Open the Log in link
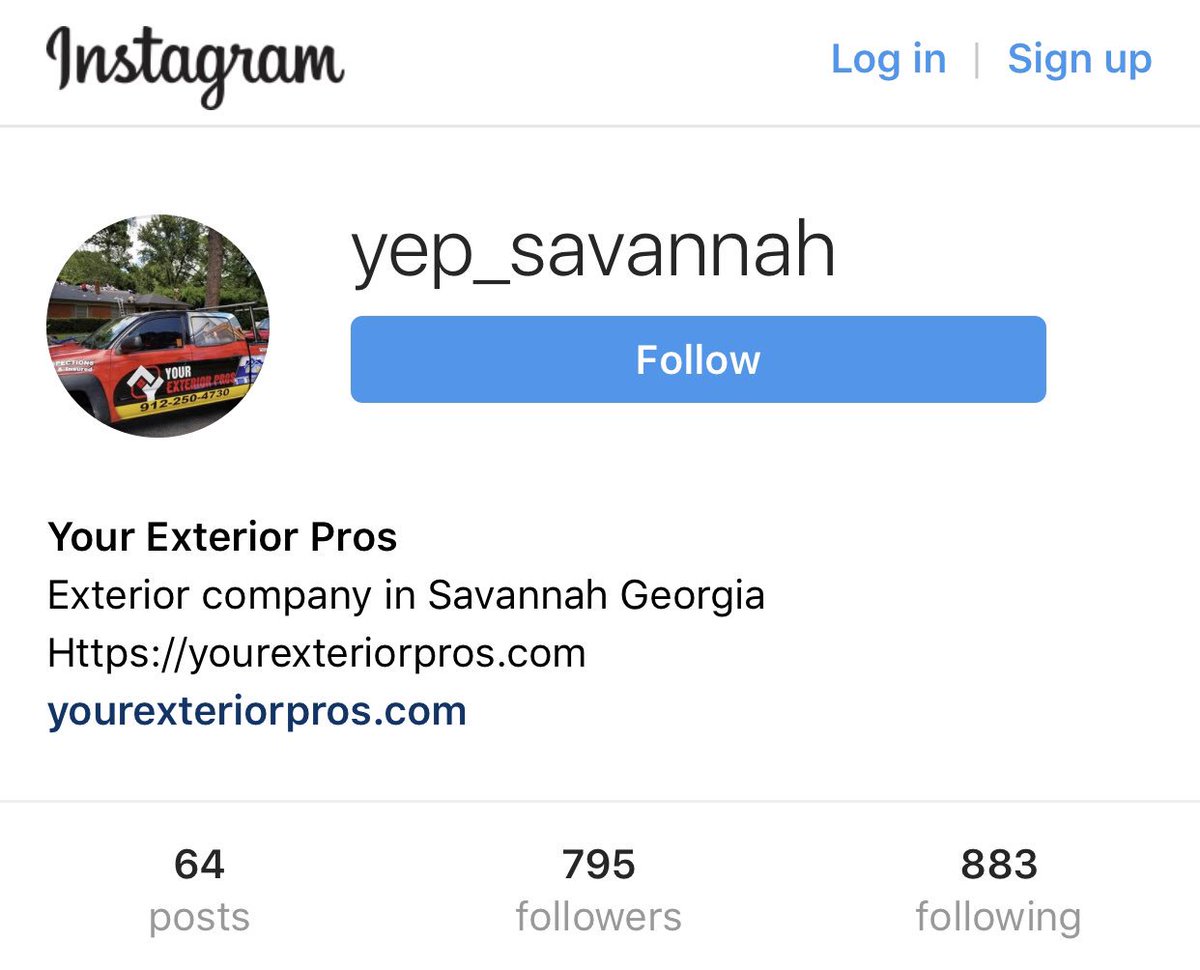 888,59
